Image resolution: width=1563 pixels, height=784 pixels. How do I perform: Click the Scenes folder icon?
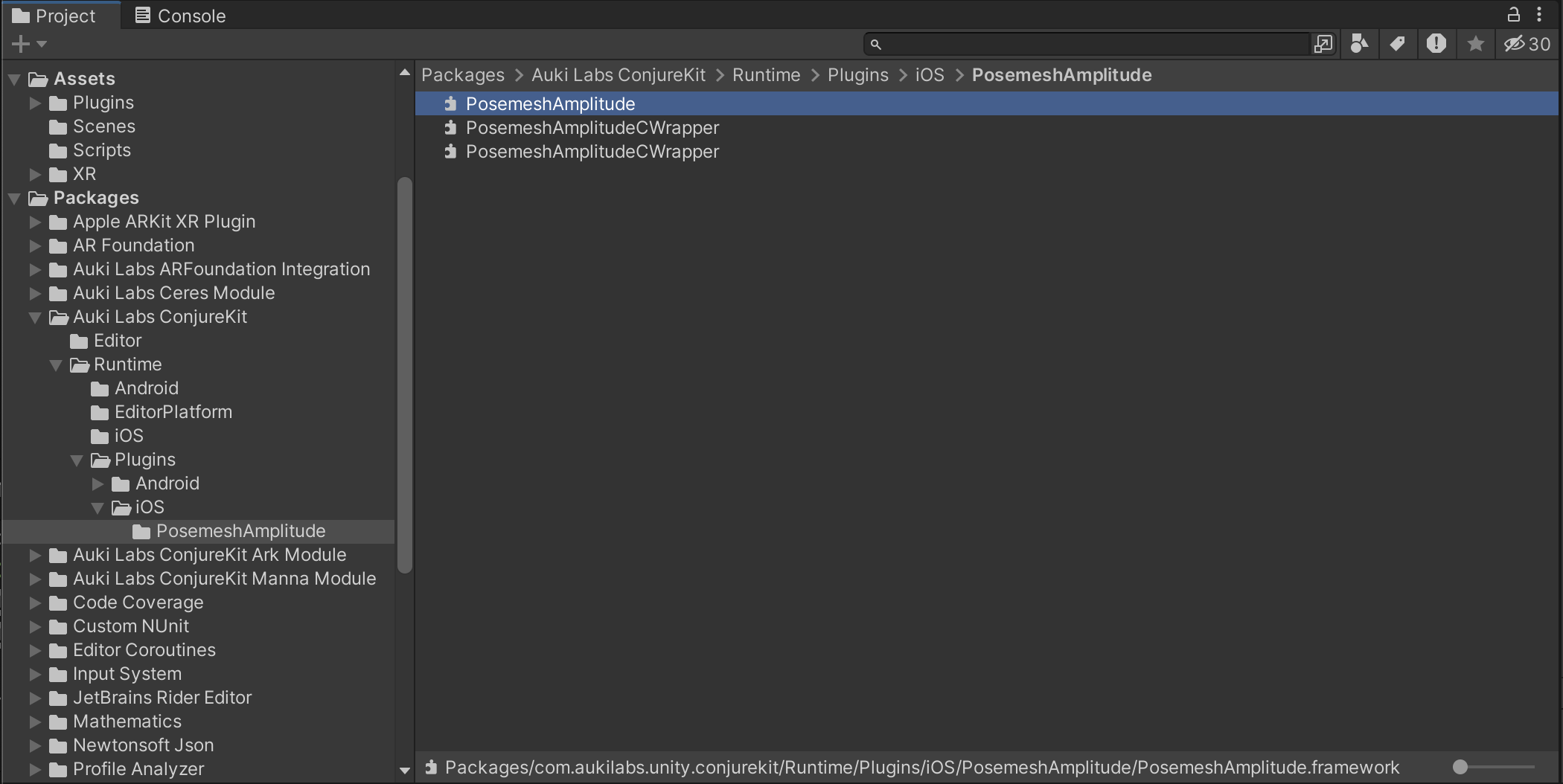(x=58, y=127)
